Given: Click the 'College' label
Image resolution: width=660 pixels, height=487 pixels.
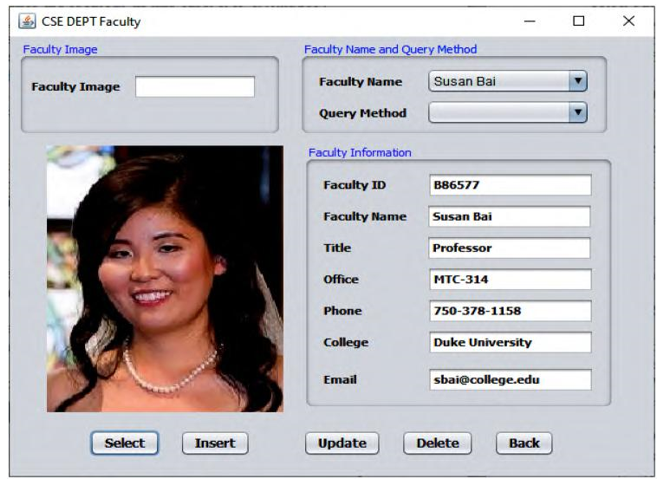Looking at the screenshot, I should click(346, 343).
